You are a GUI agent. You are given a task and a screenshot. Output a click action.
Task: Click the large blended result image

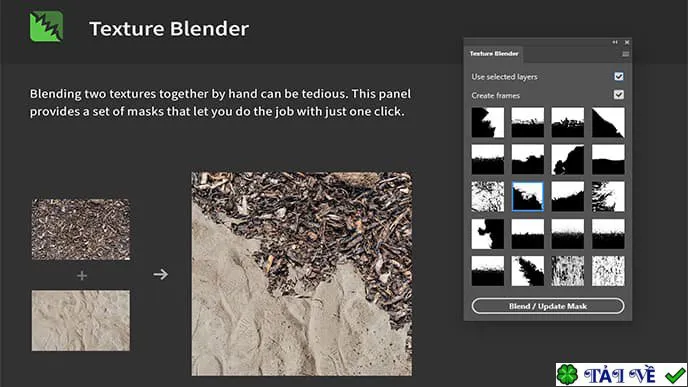(x=301, y=274)
